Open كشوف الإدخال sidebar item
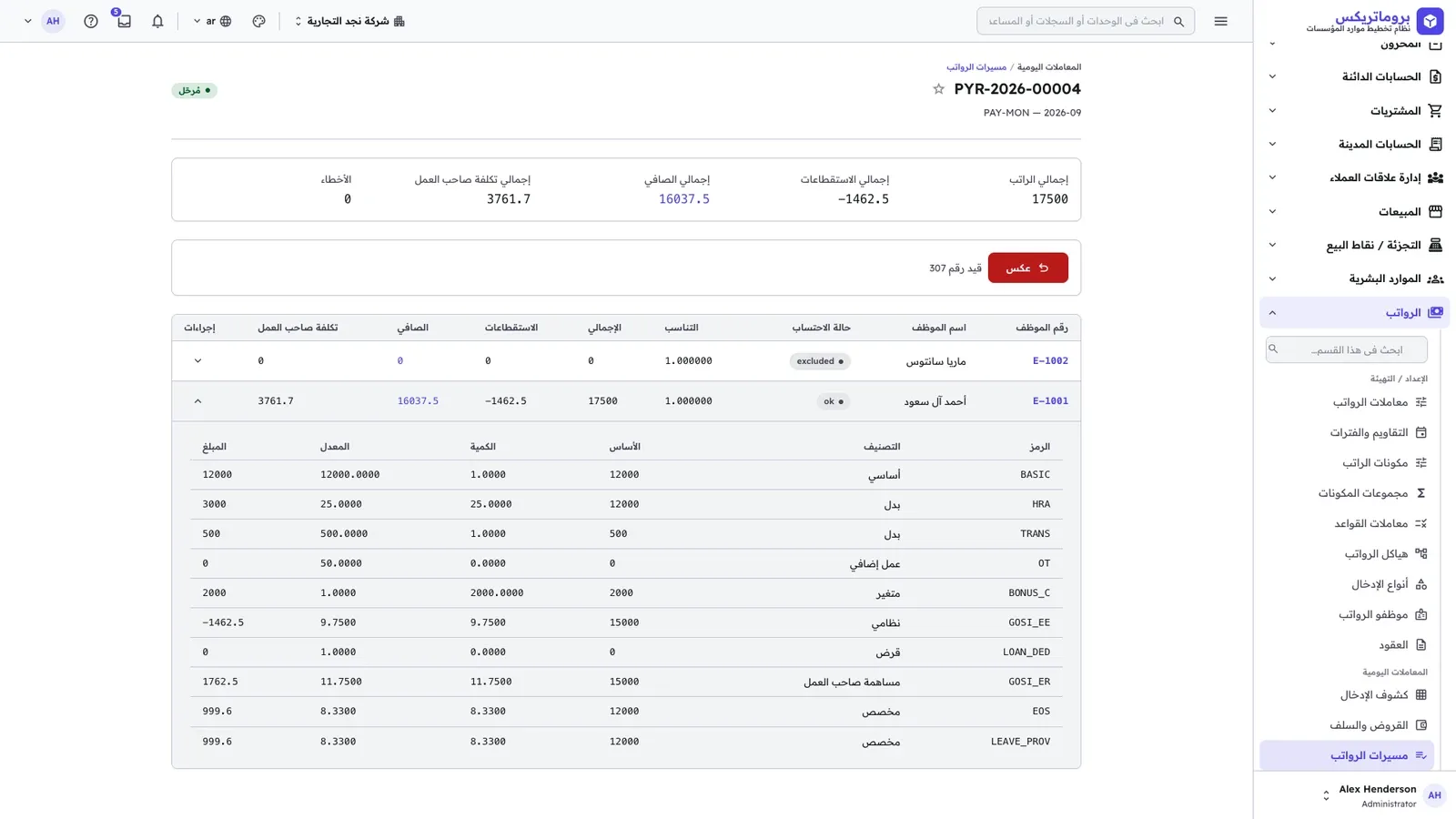Image resolution: width=1456 pixels, height=819 pixels. [x=1347, y=695]
